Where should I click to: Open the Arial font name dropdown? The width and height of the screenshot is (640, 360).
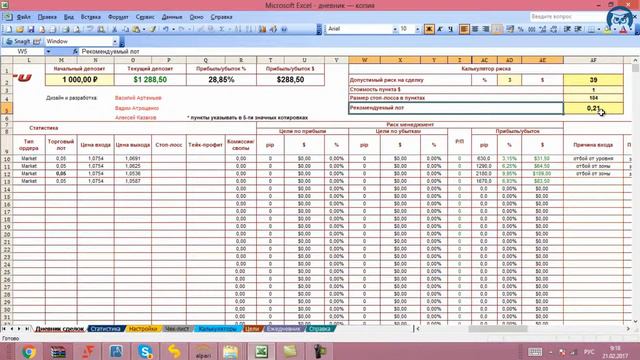[395, 29]
